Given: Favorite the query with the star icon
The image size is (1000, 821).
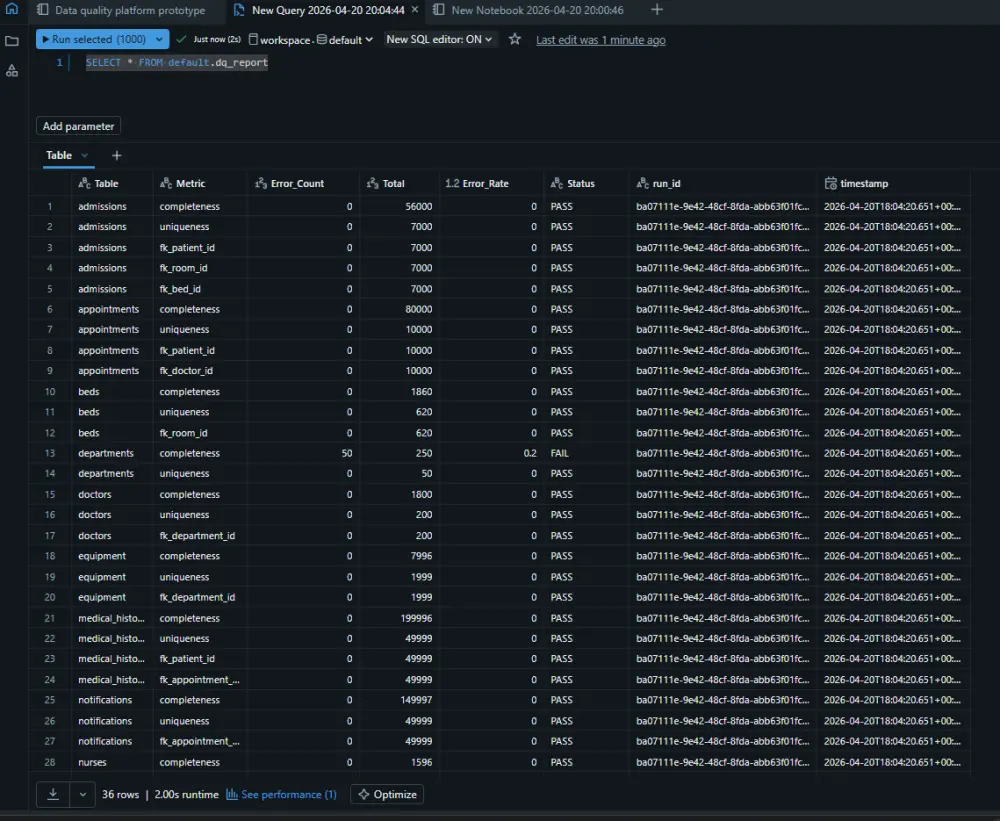Looking at the screenshot, I should click(515, 40).
